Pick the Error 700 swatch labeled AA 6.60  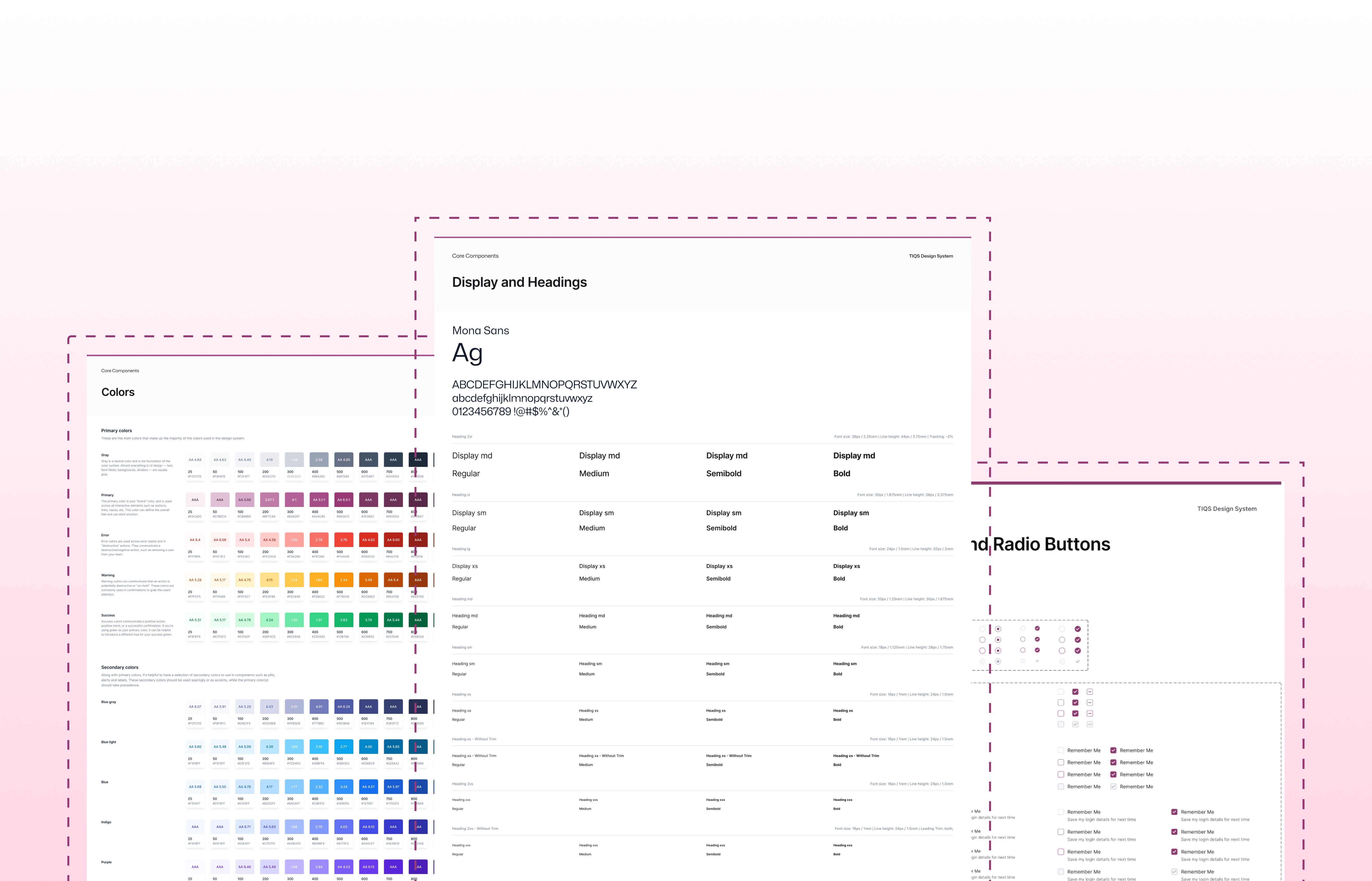tap(393, 540)
